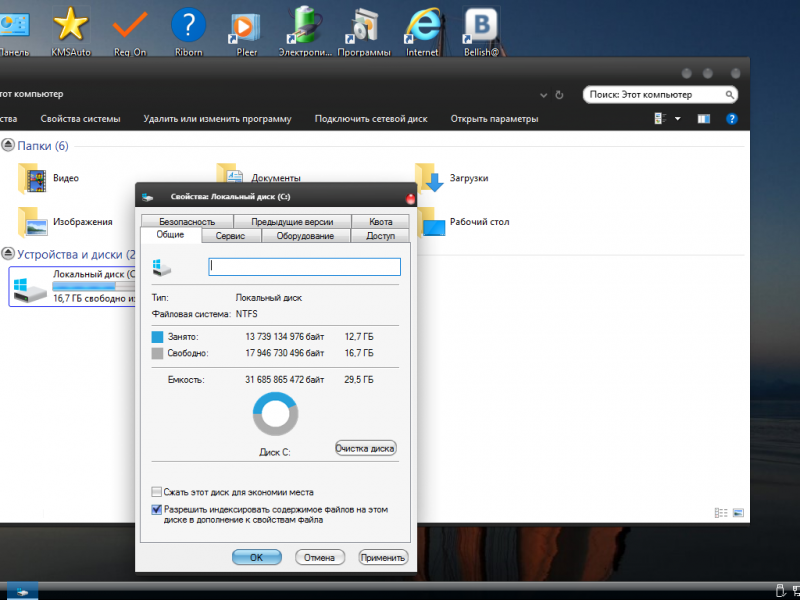
Task: Switch to the Предыдущие версии tab
Action: coord(292,221)
